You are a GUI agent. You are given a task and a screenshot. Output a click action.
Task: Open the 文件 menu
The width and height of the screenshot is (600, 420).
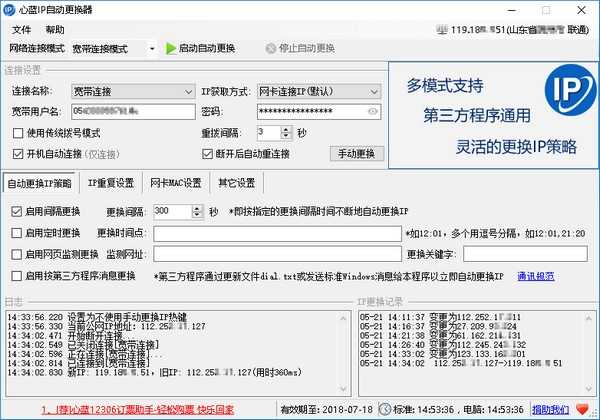tap(21, 30)
